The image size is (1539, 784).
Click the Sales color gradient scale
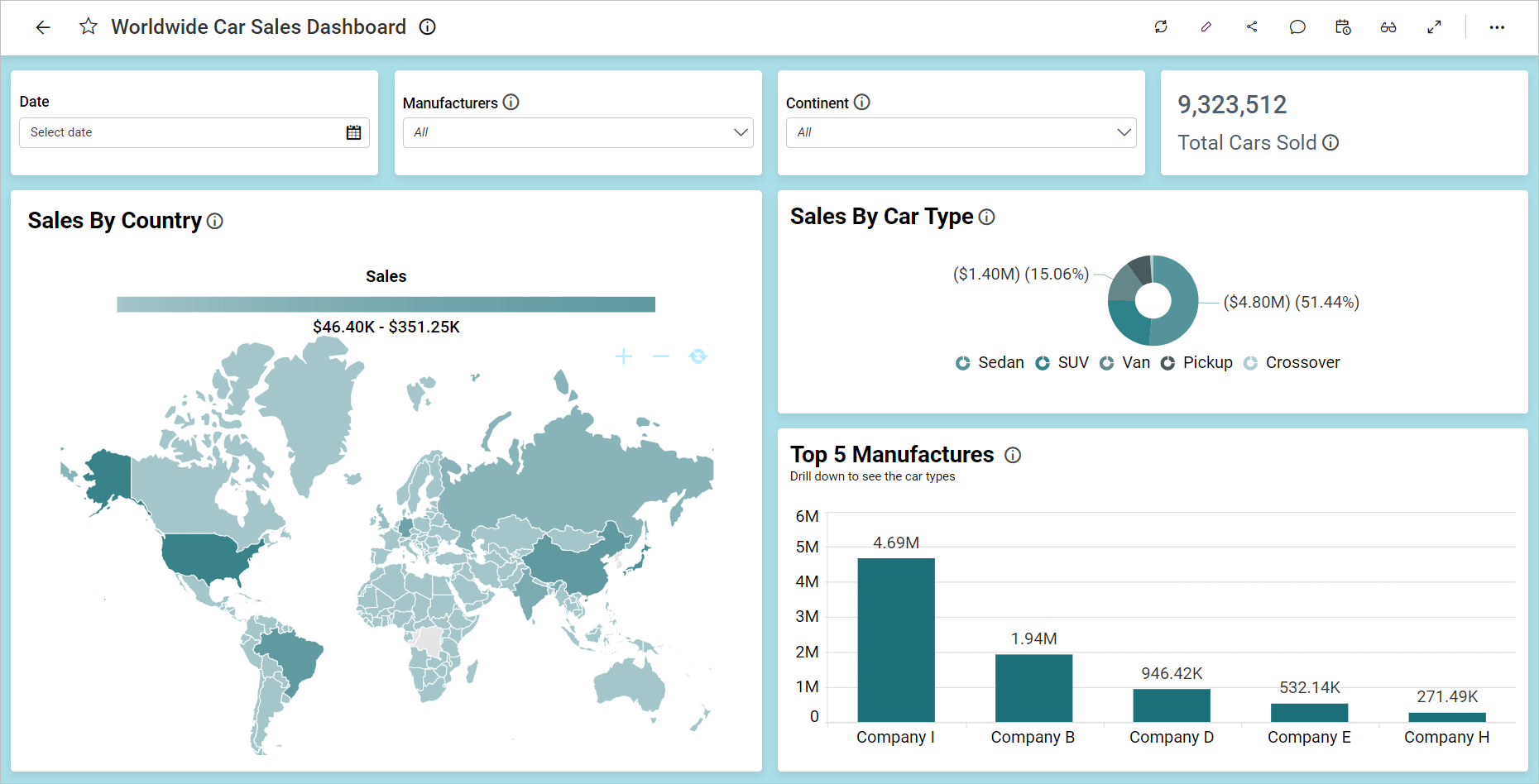point(386,303)
